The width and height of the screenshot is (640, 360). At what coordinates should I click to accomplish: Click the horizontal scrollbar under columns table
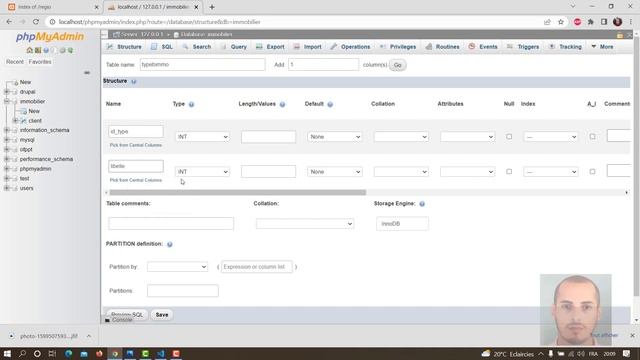coord(238,192)
